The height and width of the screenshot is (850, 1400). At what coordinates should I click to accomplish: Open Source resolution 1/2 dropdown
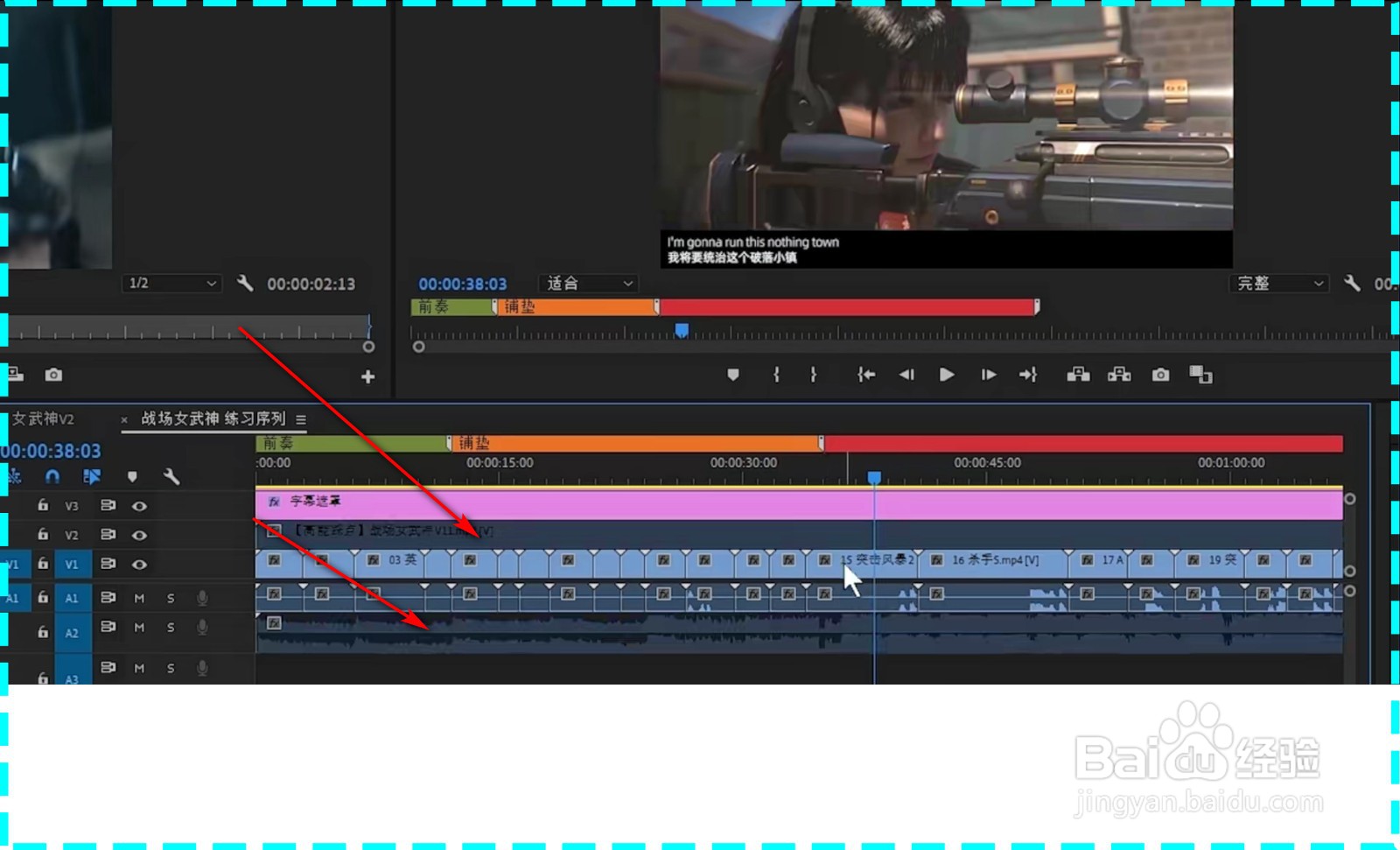tap(171, 283)
